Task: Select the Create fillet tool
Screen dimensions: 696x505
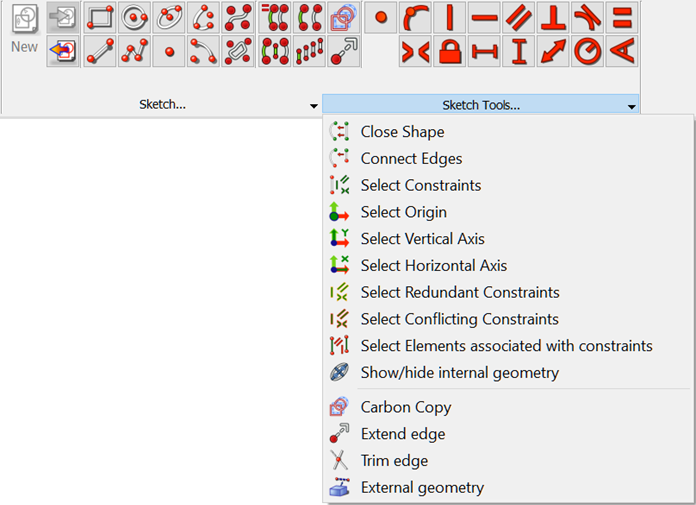Action: pyautogui.click(x=204, y=51)
